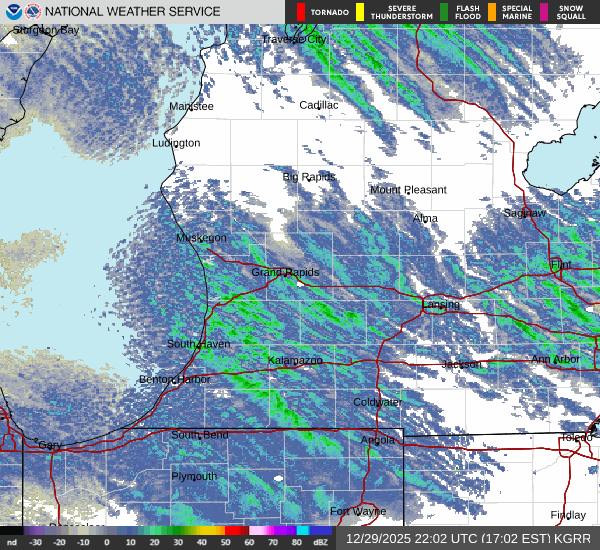Click the National Weather Service title text
Viewport: 600px width, 550px height.
coord(134,12)
